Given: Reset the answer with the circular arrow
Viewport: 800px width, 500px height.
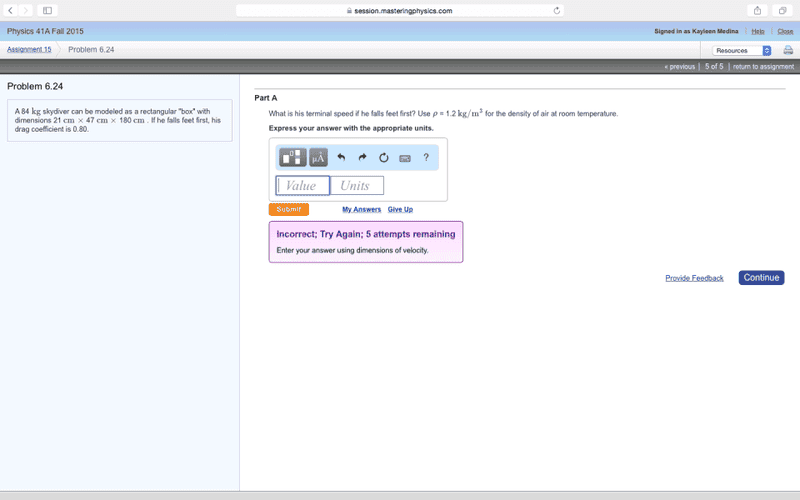Looking at the screenshot, I should click(x=383, y=157).
